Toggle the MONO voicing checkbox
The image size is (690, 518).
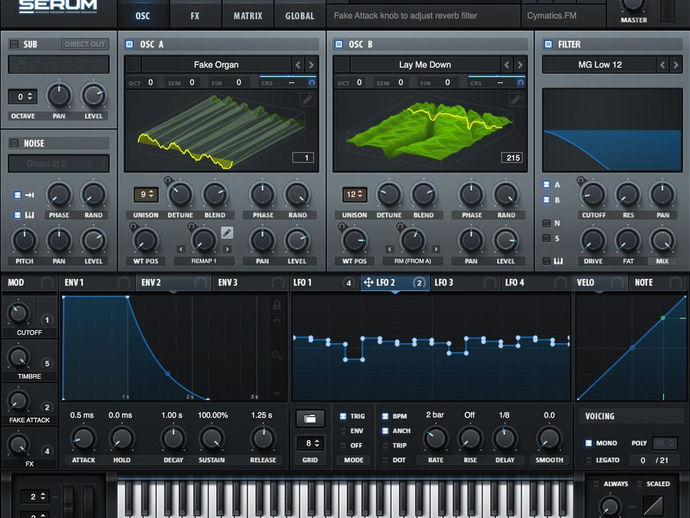click(588, 443)
